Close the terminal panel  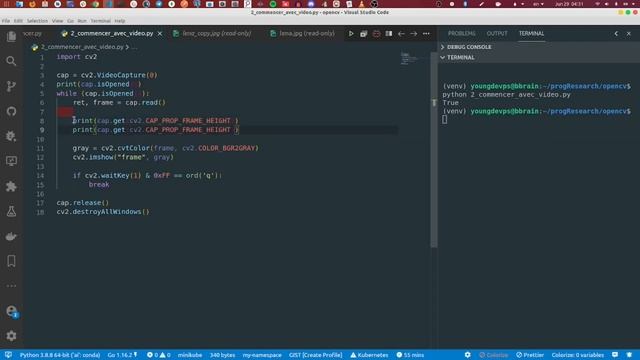click(629, 33)
